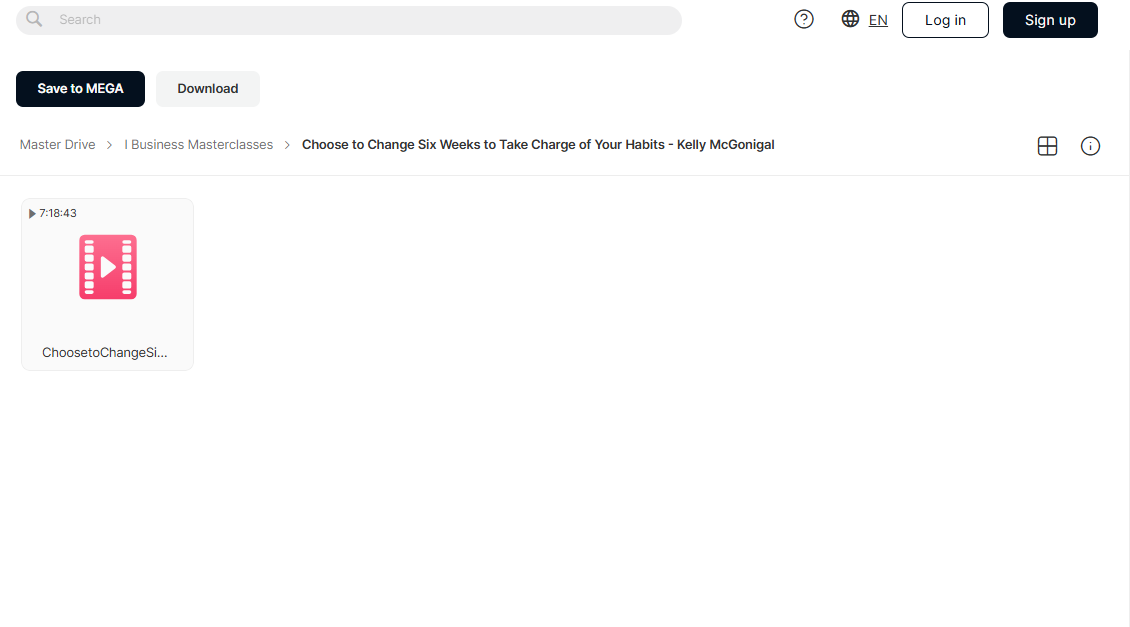Click the globe language icon
1130x627 pixels.
[850, 19]
